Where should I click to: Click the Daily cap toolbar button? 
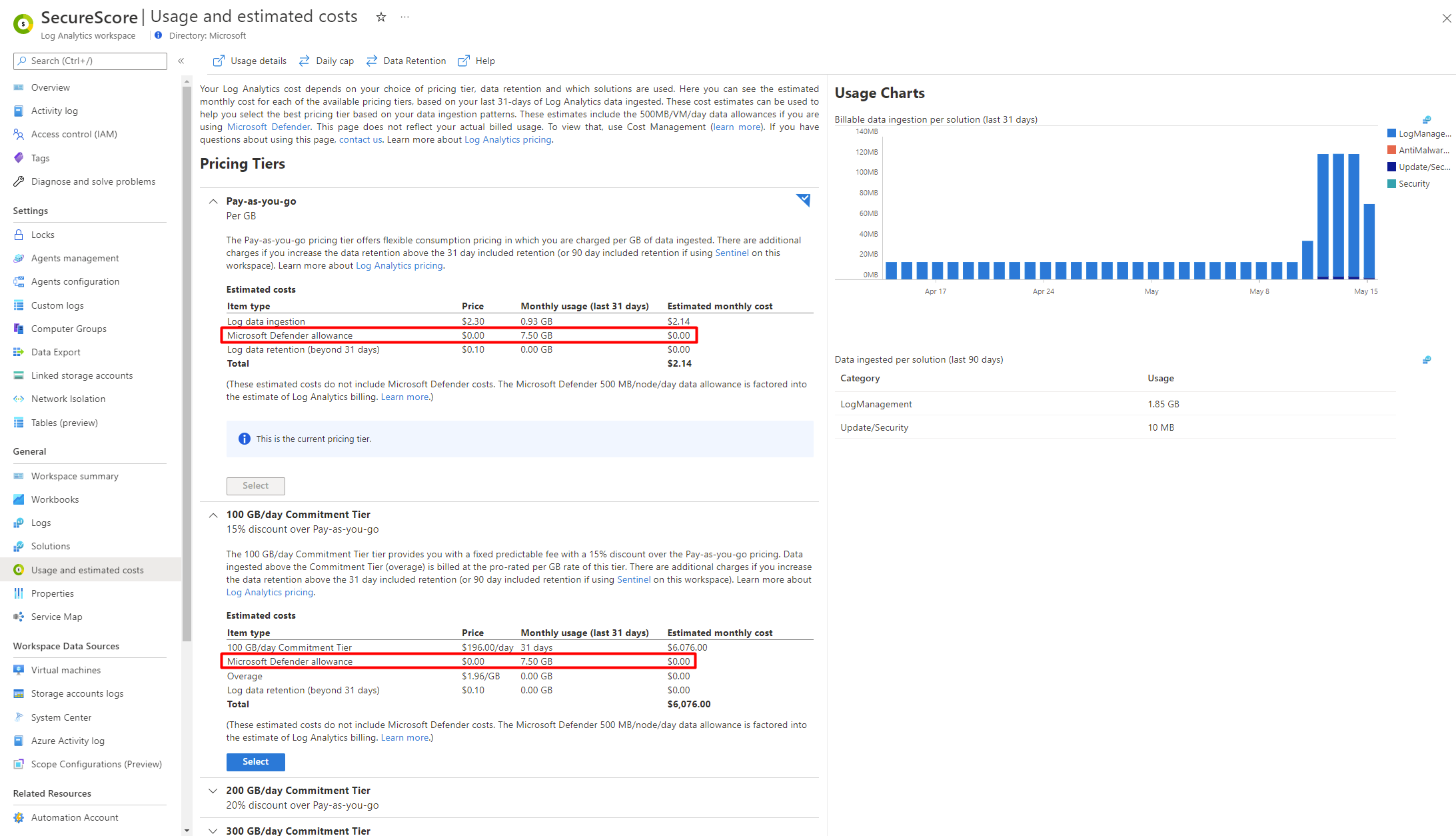coord(327,61)
